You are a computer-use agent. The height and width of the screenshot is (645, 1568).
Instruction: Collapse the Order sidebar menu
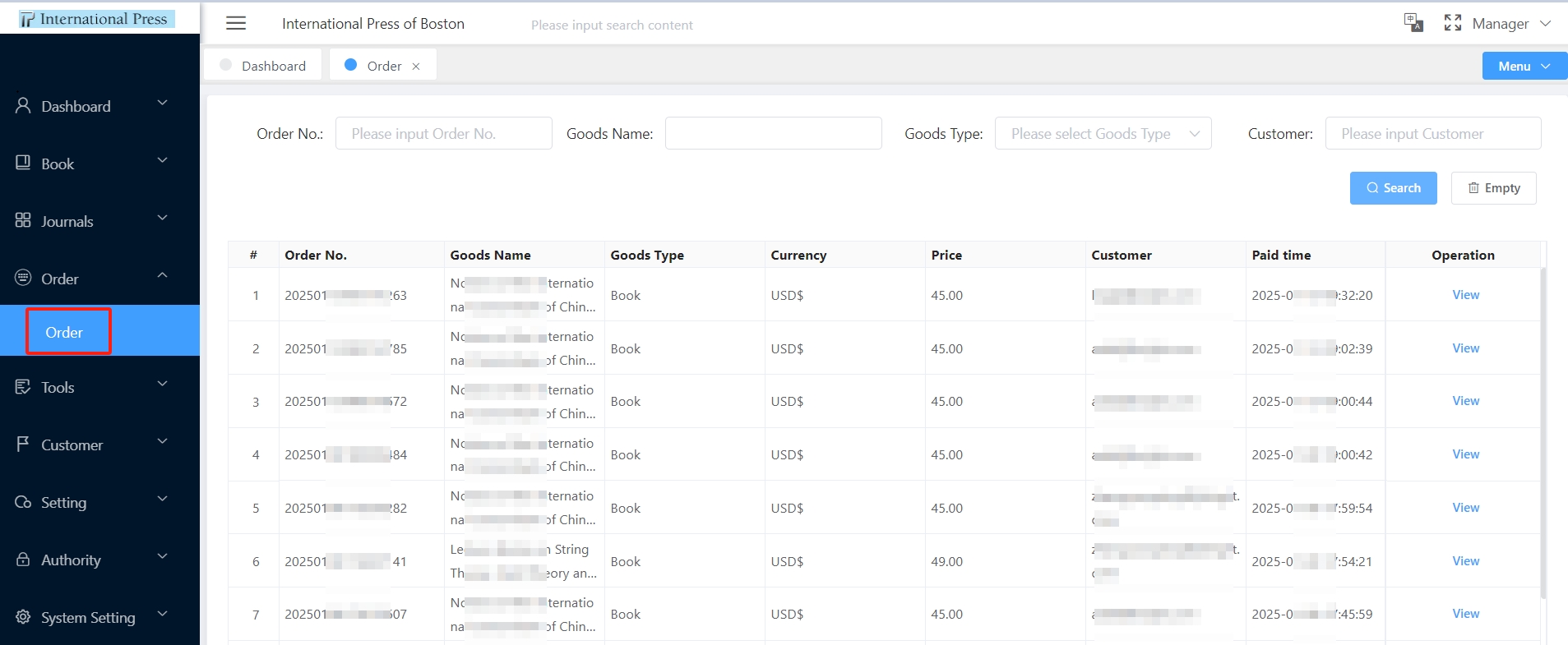tap(162, 275)
